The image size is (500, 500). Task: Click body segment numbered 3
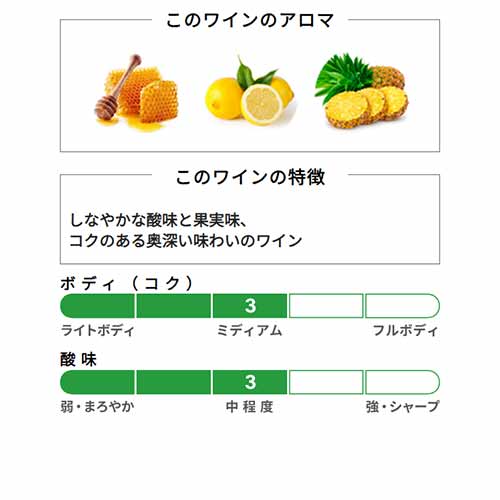point(250,306)
